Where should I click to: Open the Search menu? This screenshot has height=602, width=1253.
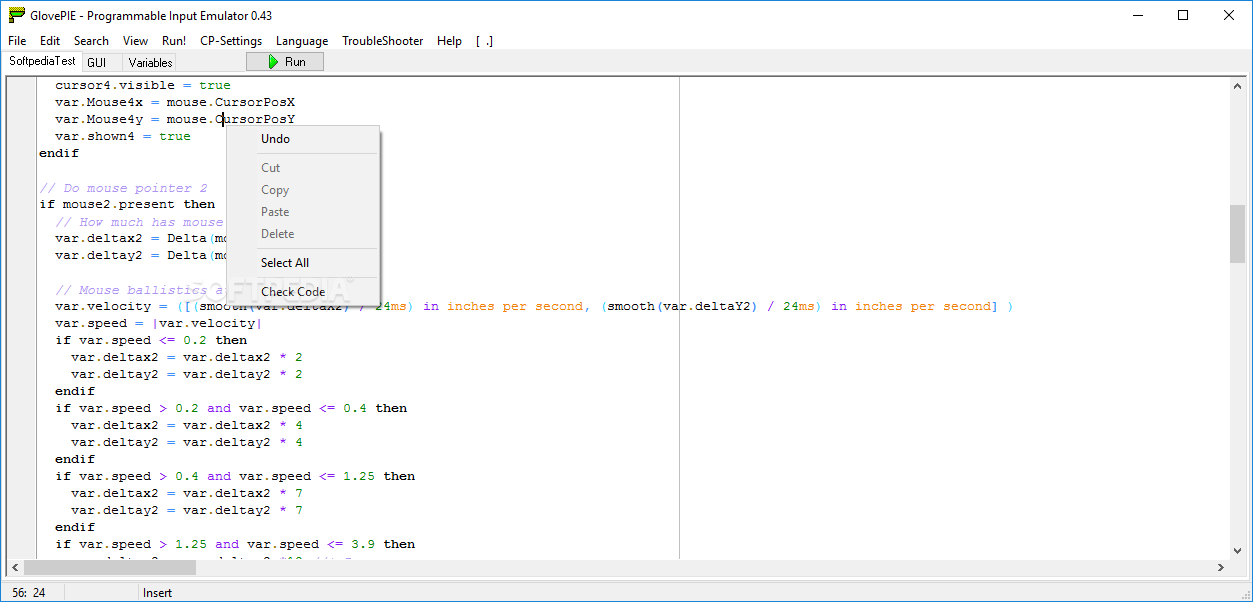91,41
